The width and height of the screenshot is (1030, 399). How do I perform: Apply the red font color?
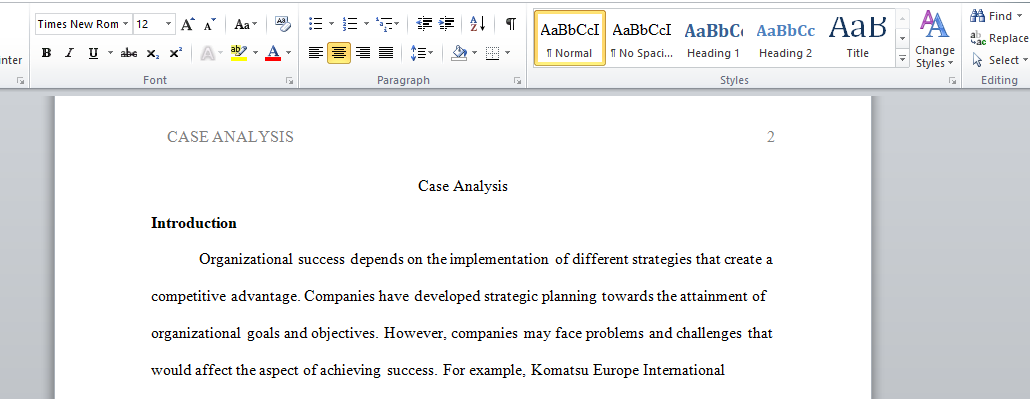(273, 53)
